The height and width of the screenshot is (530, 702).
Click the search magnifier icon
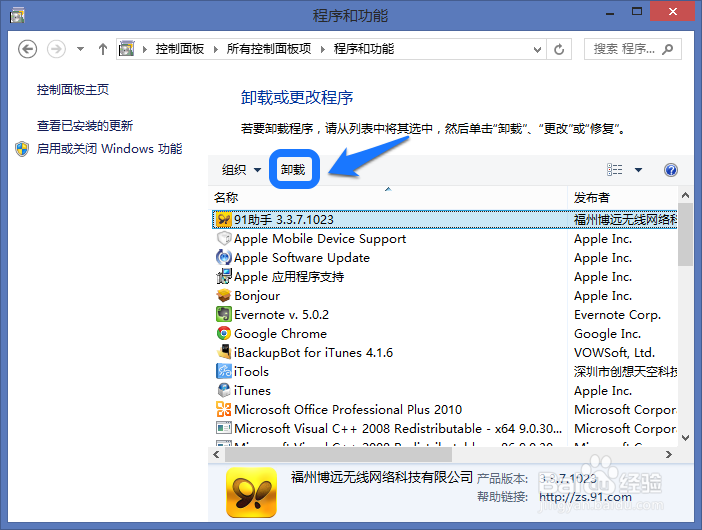pyautogui.click(x=668, y=49)
